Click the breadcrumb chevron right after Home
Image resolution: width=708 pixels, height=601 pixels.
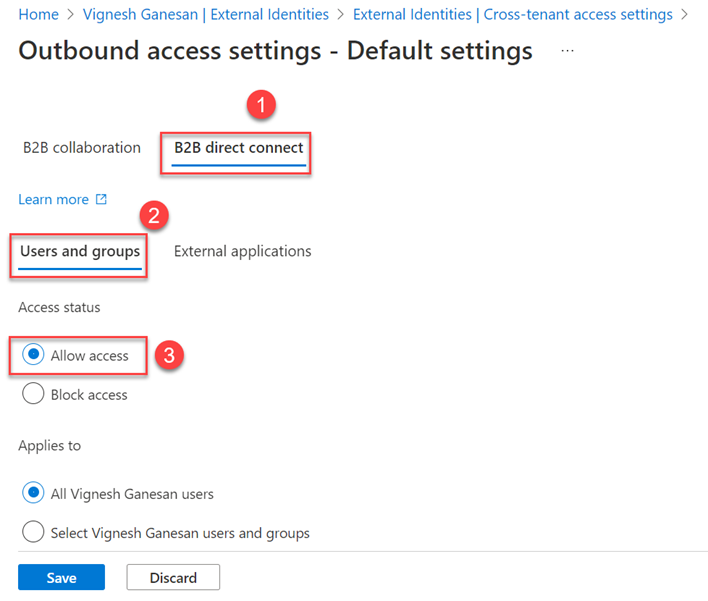71,15
